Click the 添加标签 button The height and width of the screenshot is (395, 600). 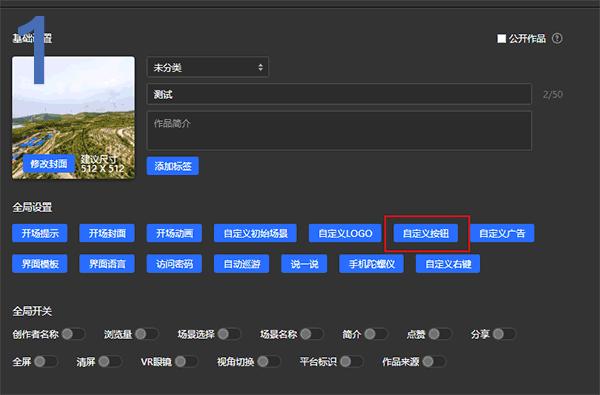173,166
